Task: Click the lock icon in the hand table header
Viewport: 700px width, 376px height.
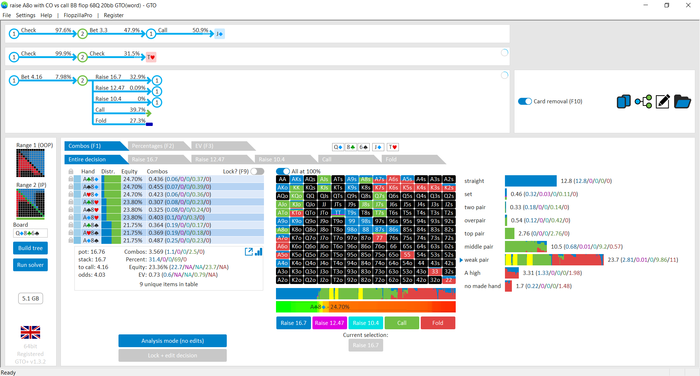Action: click(x=71, y=171)
